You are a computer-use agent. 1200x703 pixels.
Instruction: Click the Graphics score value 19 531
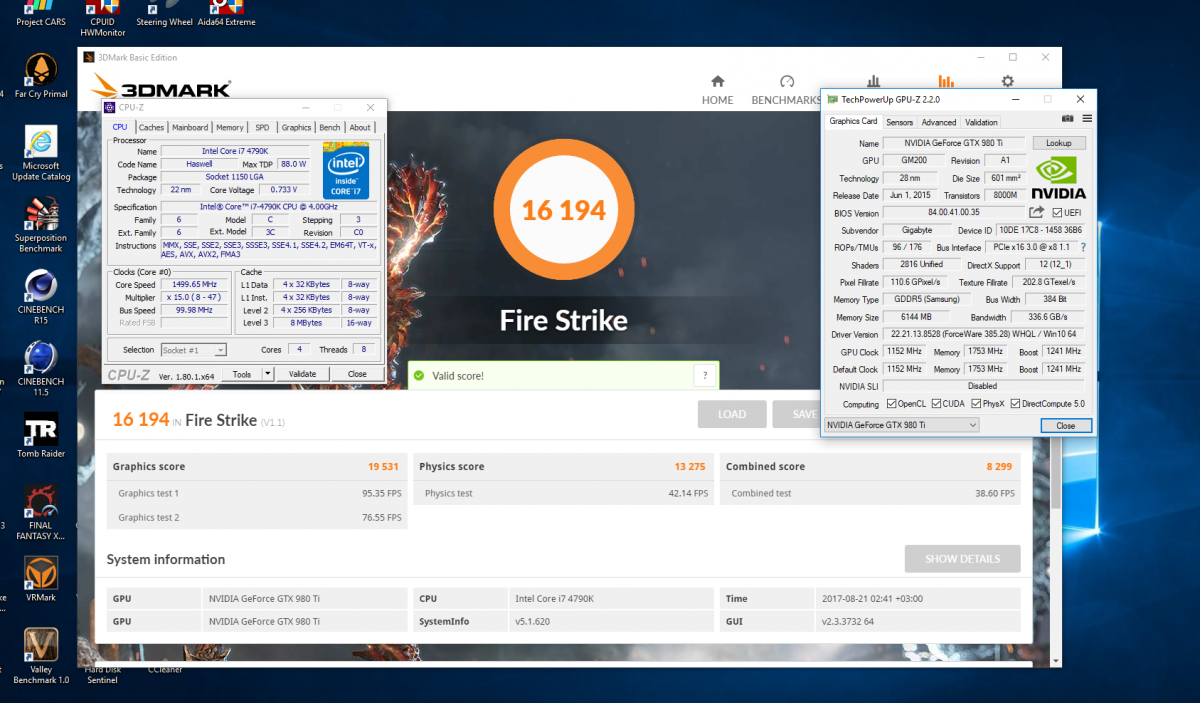pos(384,466)
